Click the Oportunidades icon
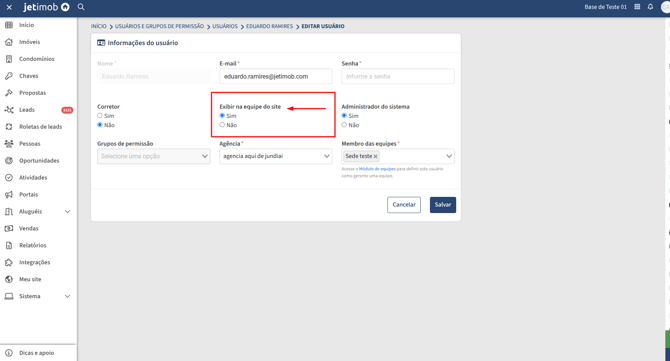This screenshot has width=670, height=361. [9, 161]
